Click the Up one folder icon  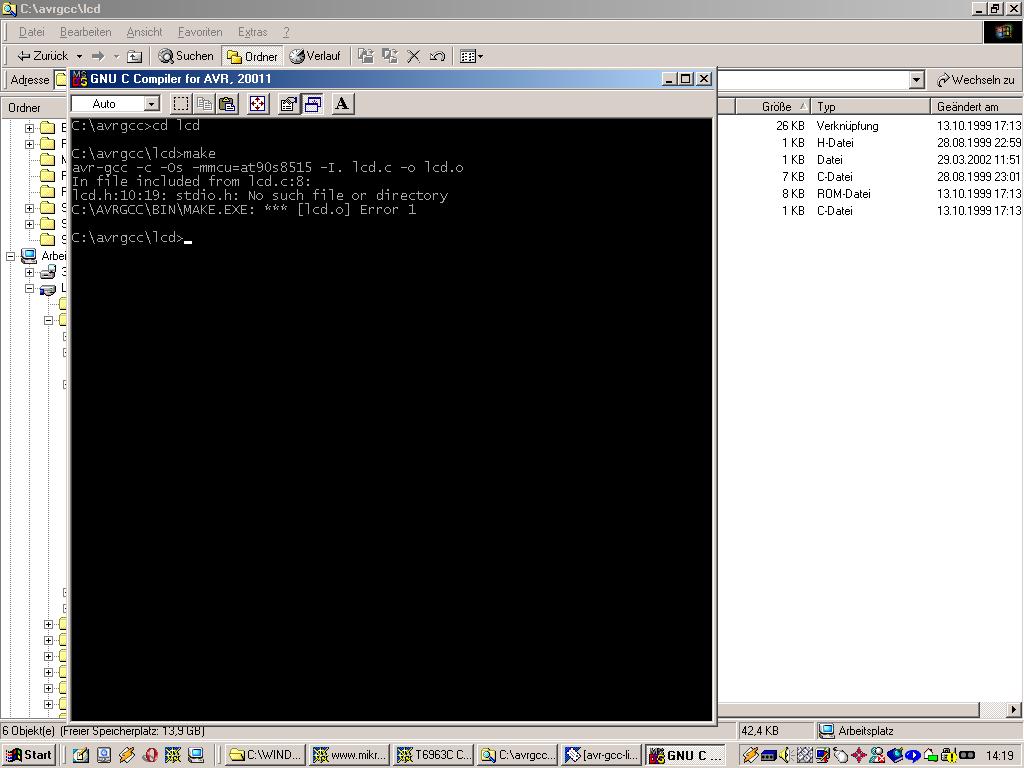(135, 56)
